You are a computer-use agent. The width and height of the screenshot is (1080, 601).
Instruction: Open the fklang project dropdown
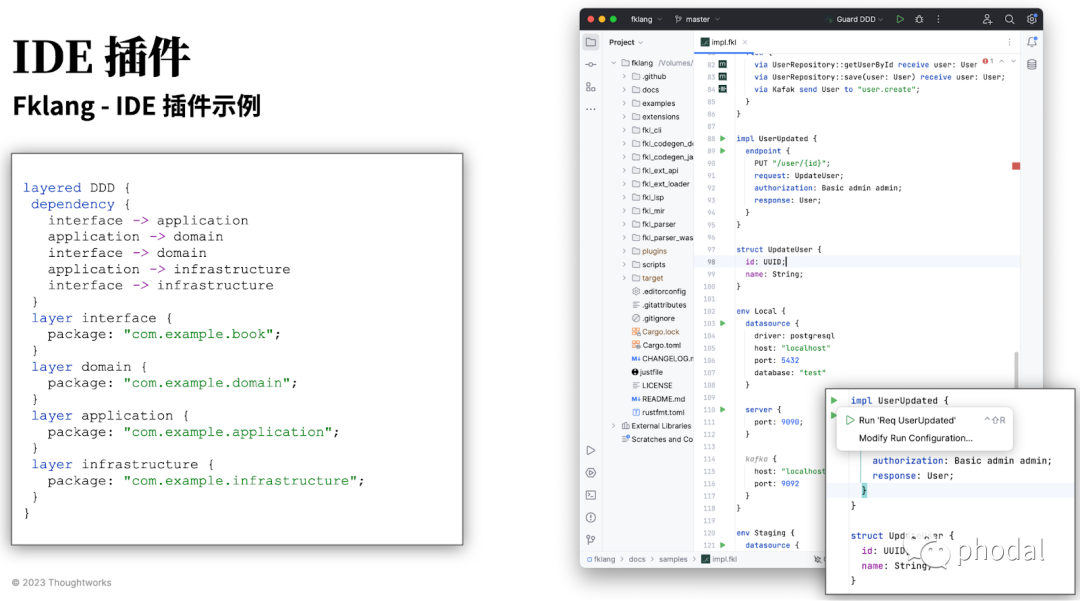(646, 19)
